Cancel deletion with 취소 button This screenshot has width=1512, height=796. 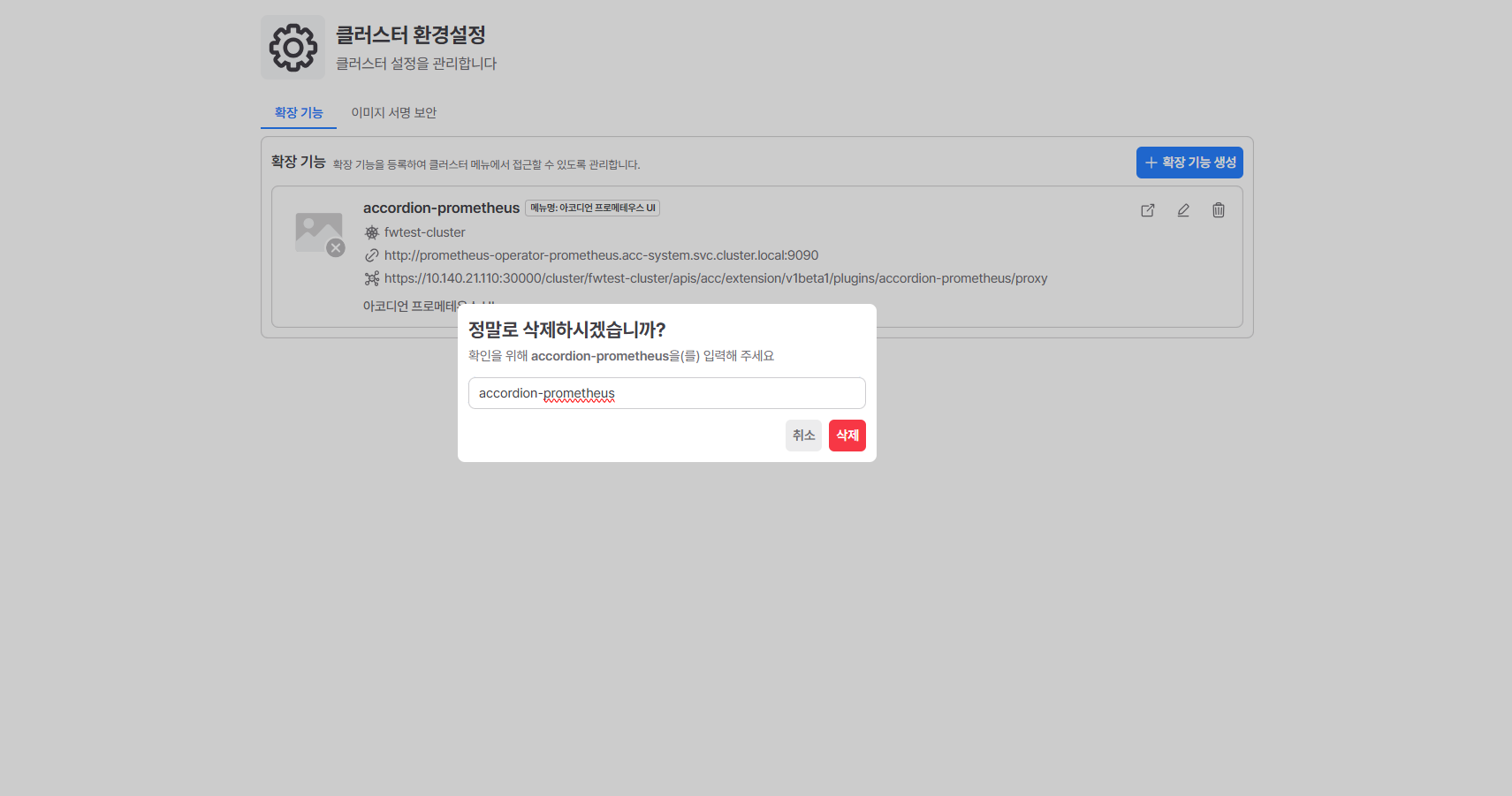tap(803, 436)
